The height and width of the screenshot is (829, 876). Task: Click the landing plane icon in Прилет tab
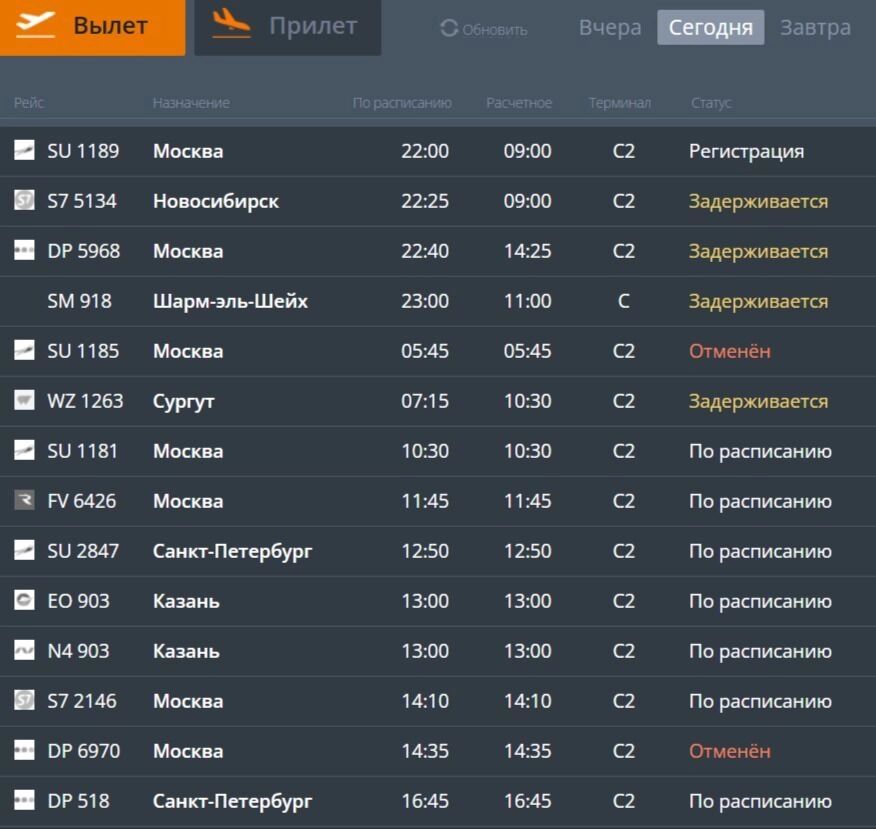point(231,25)
